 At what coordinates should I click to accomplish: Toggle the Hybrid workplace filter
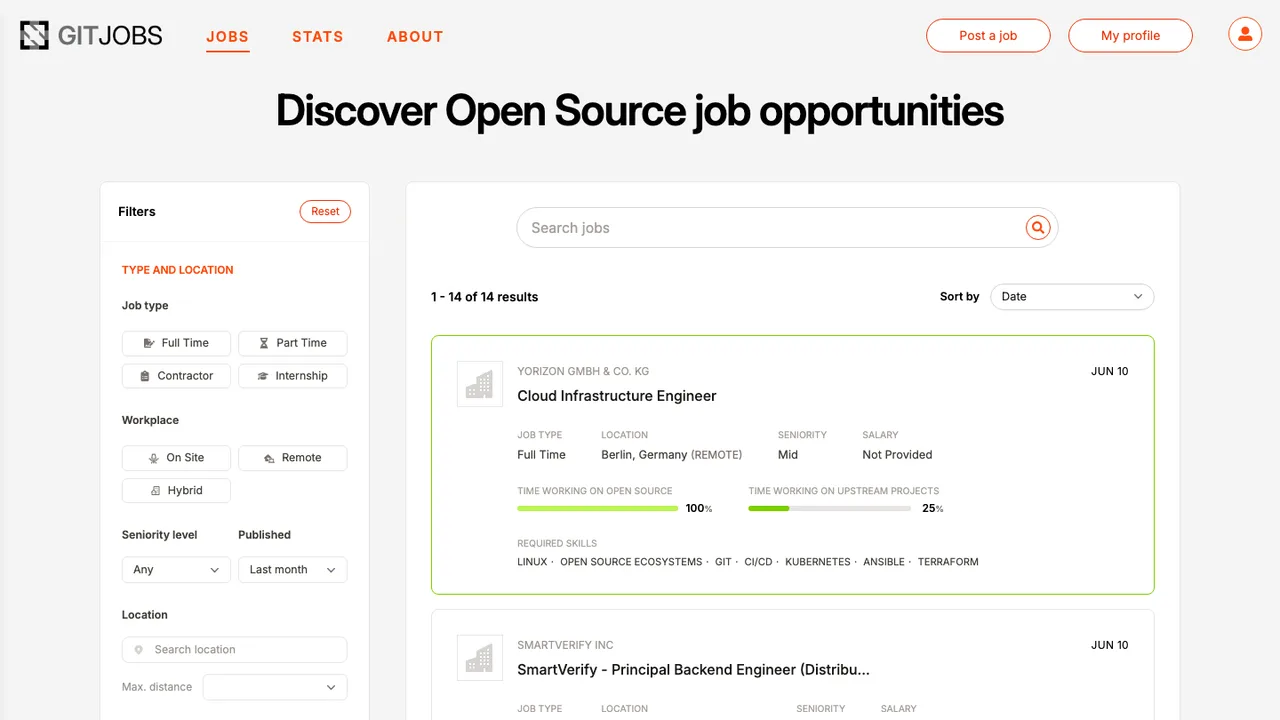[x=176, y=491]
